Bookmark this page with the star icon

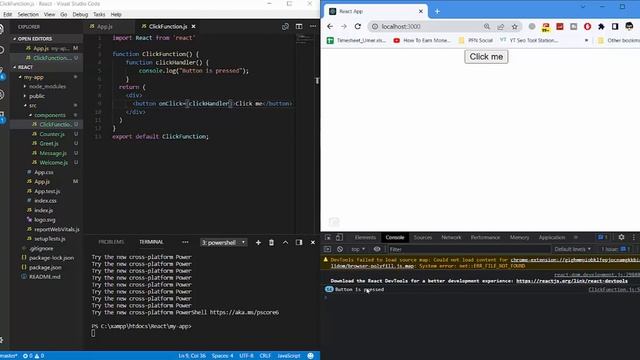click(x=515, y=27)
